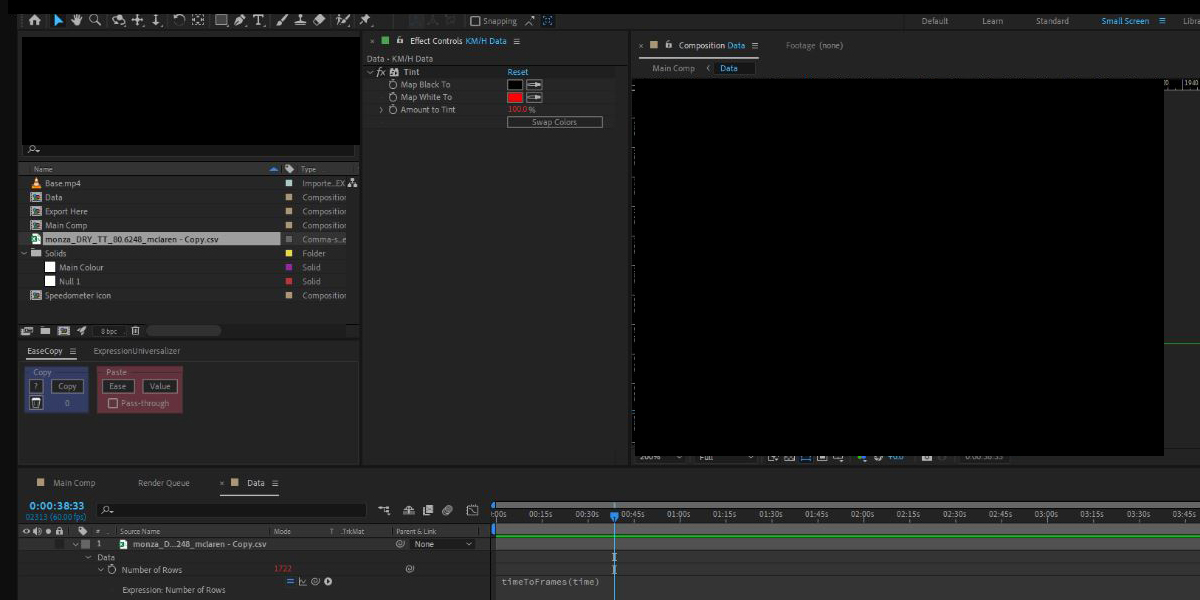Pick the Clone Stamp tool

pos(300,20)
